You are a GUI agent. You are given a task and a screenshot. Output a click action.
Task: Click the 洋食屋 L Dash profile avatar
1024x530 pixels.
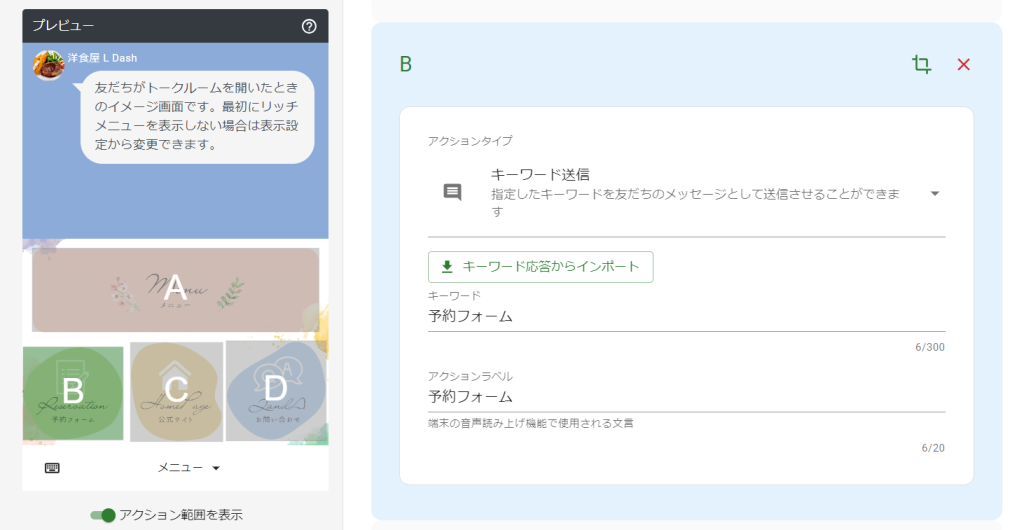[x=48, y=65]
